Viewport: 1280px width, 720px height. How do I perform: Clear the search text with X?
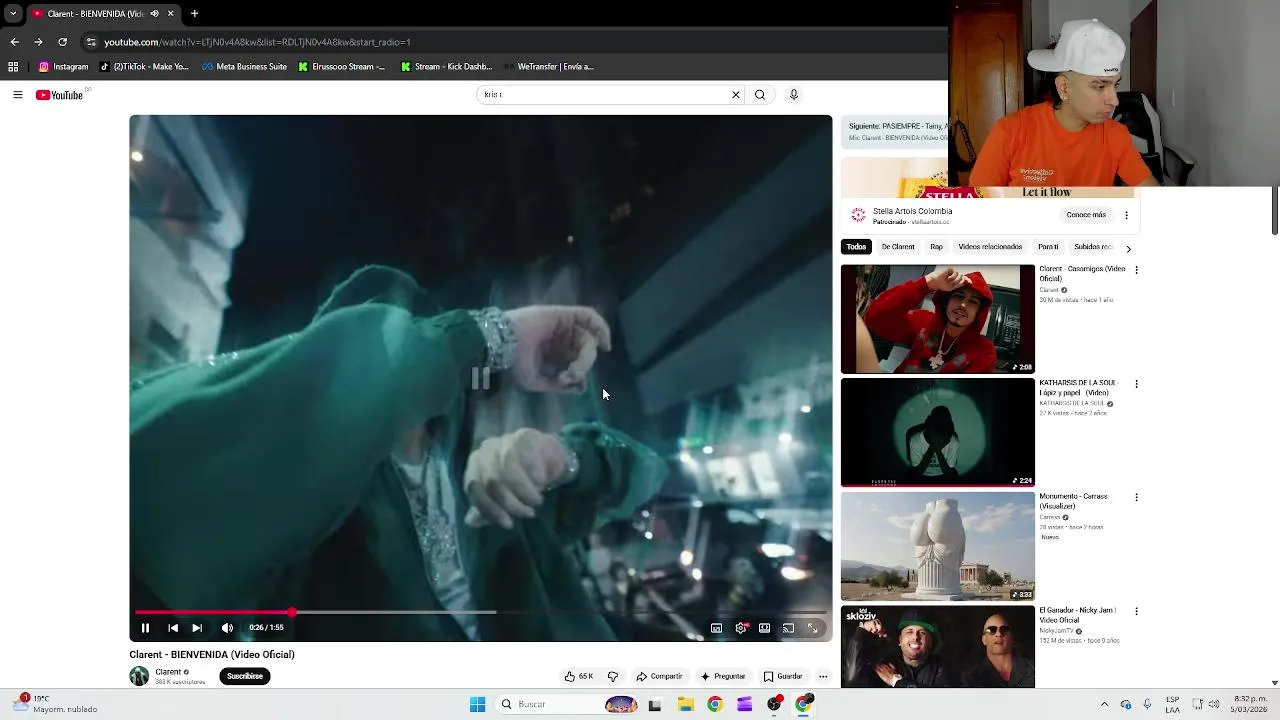pyautogui.click(x=736, y=95)
